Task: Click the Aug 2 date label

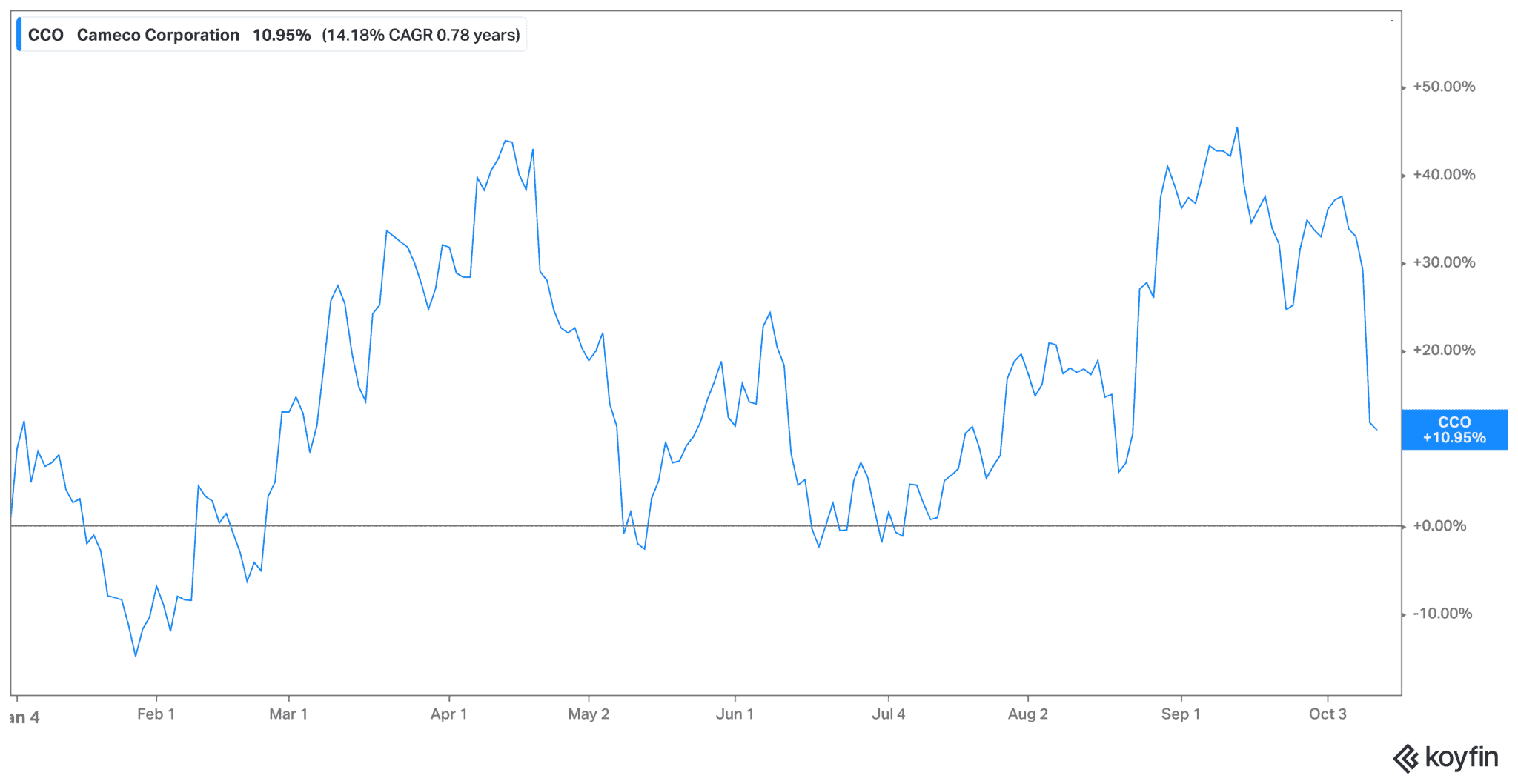Action: 1027,714
